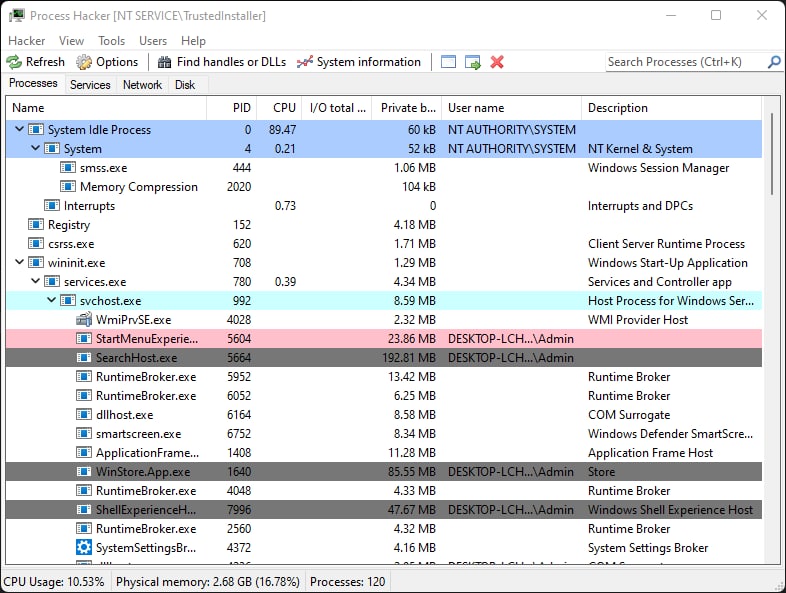Viewport: 786px width, 593px height.
Task: Open the Hacker menu
Action: (x=27, y=41)
